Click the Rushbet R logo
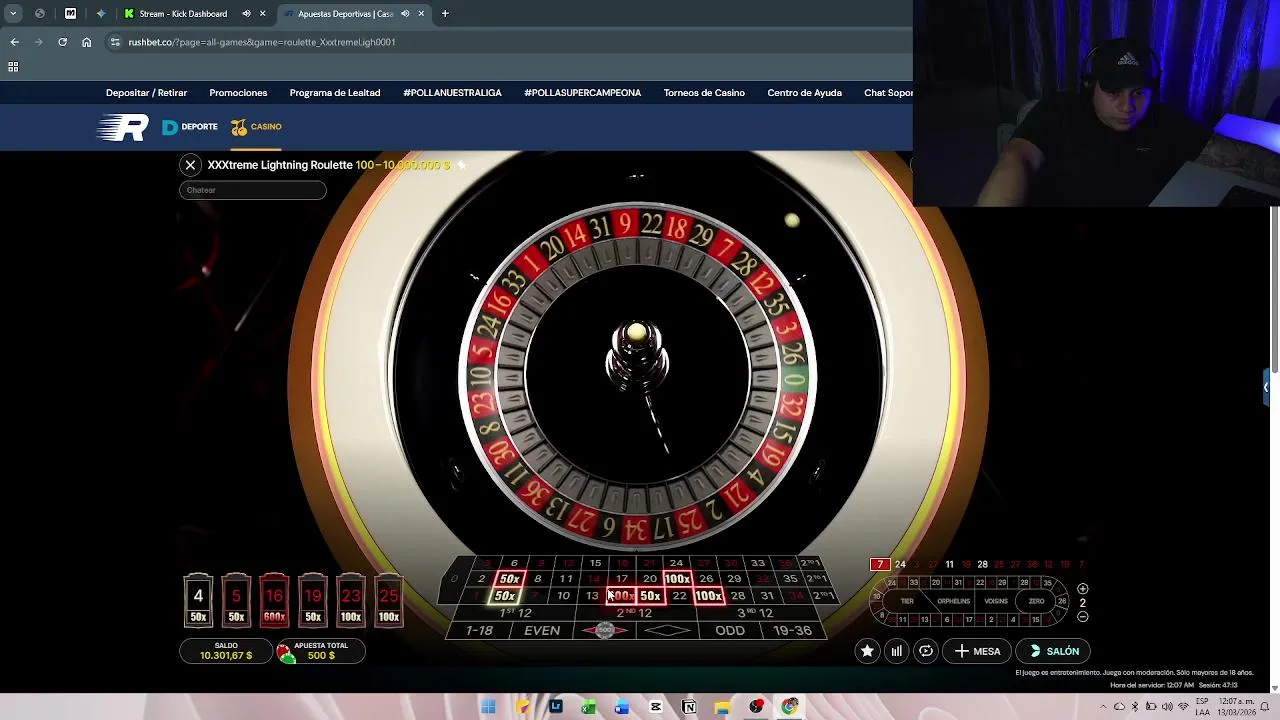 click(x=122, y=127)
